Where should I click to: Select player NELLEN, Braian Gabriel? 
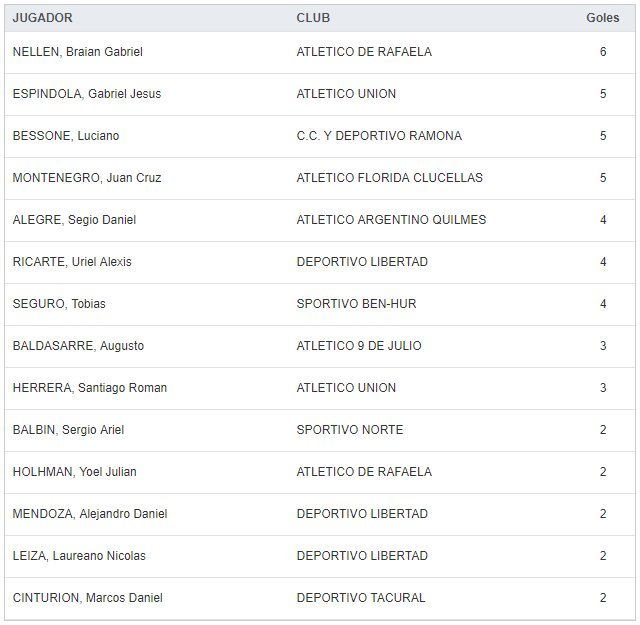[x=78, y=52]
